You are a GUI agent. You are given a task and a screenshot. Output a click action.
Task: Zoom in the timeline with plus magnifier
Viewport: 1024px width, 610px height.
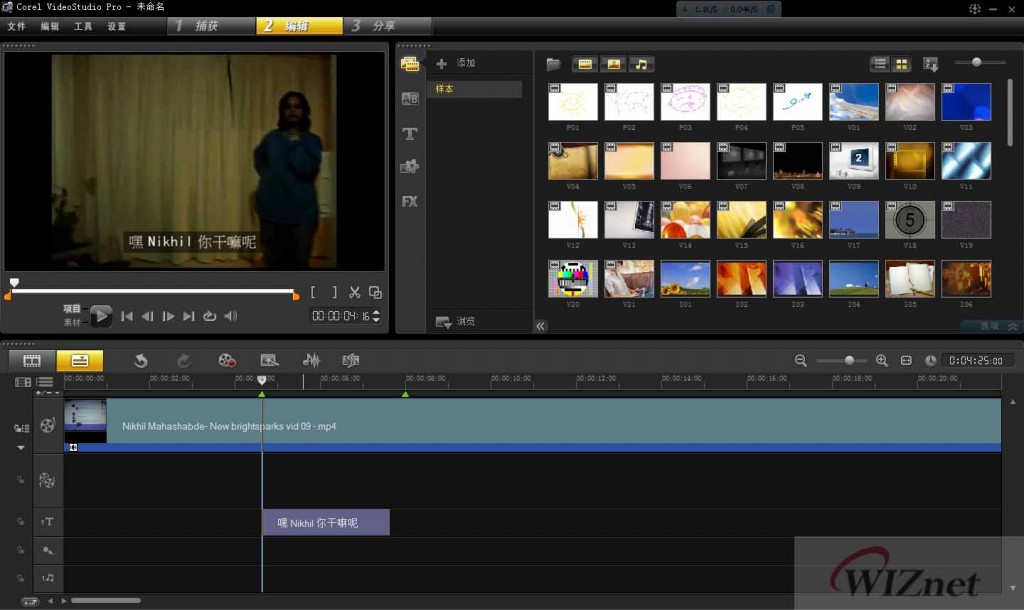(x=881, y=360)
